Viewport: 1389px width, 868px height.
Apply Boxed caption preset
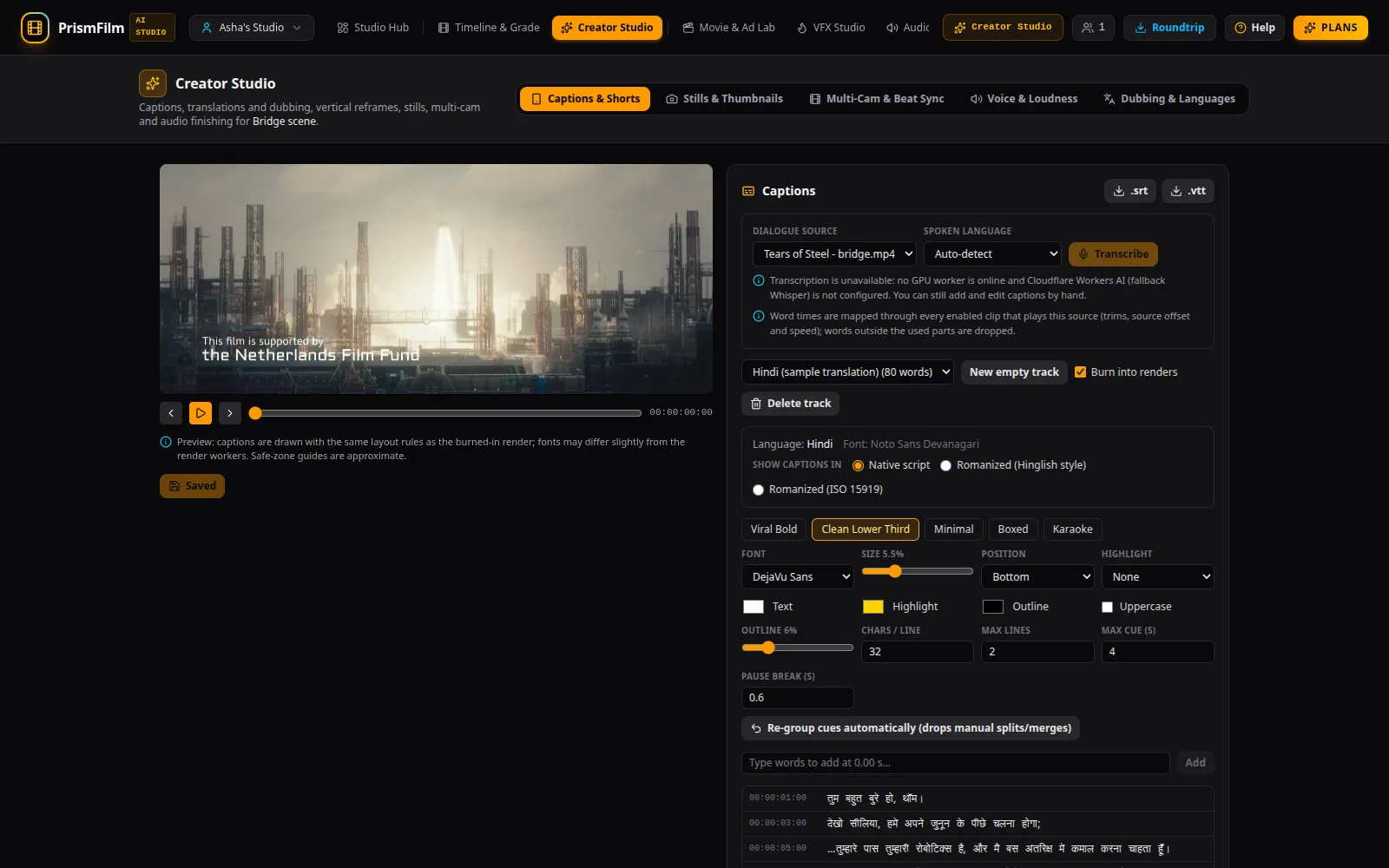1012,529
